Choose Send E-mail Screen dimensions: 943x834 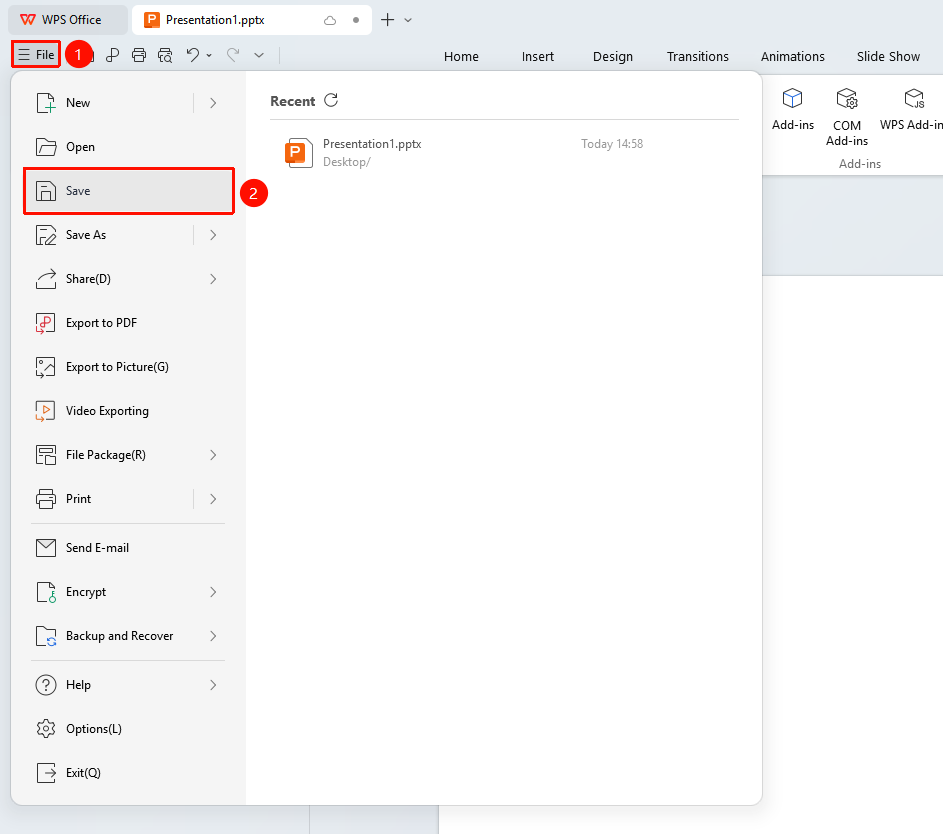pyautogui.click(x=128, y=548)
